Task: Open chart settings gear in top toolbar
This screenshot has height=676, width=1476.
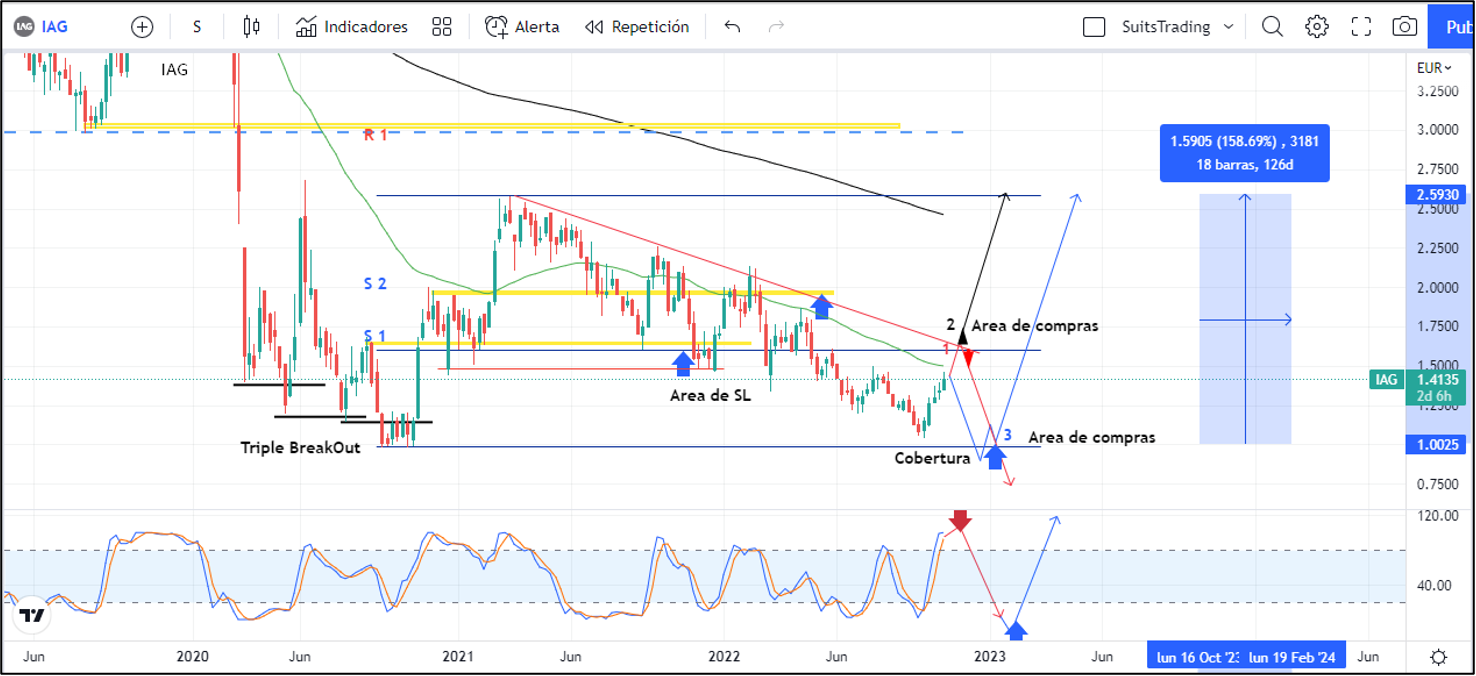Action: 1317,27
